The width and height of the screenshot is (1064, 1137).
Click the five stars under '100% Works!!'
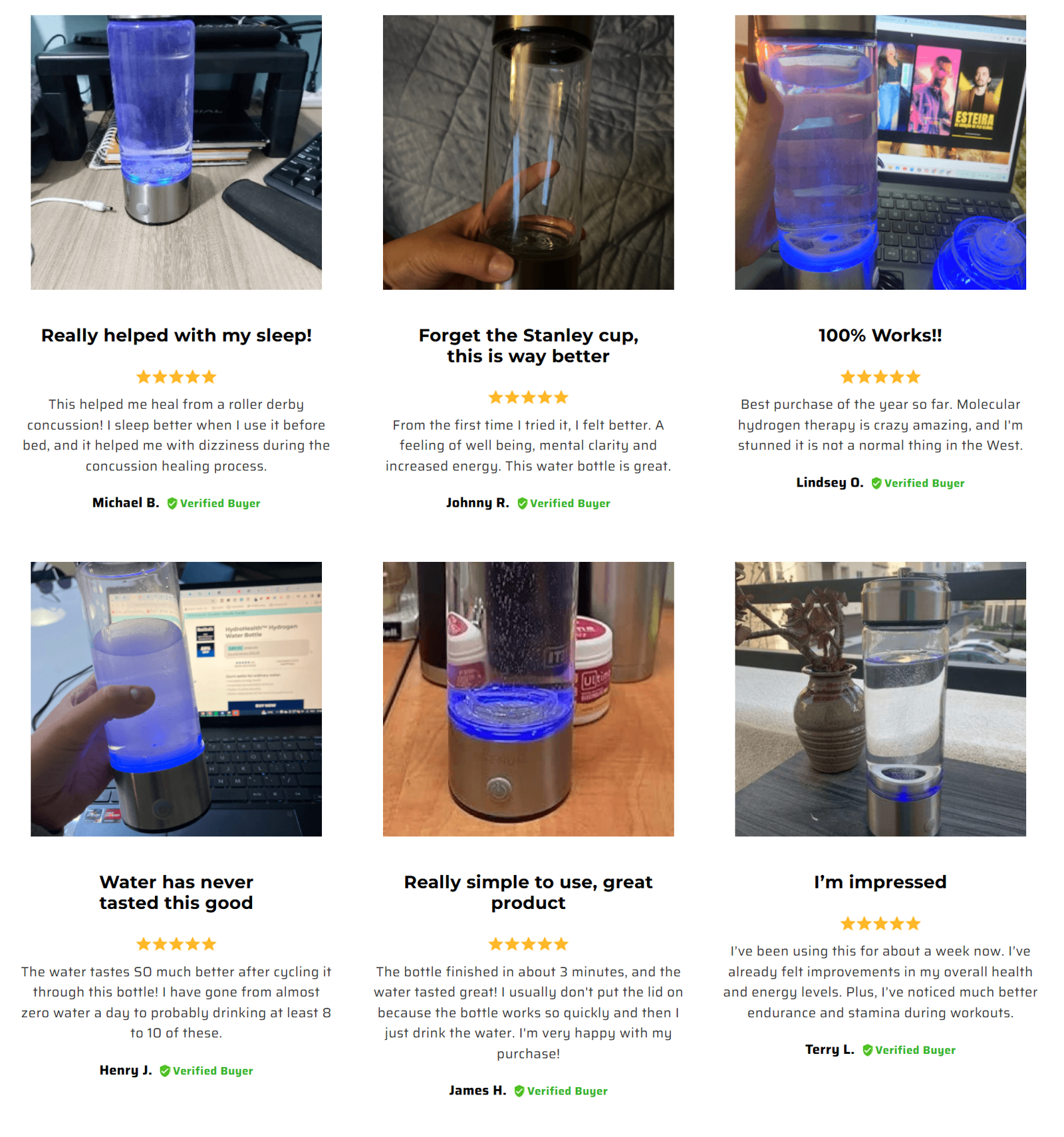880,377
